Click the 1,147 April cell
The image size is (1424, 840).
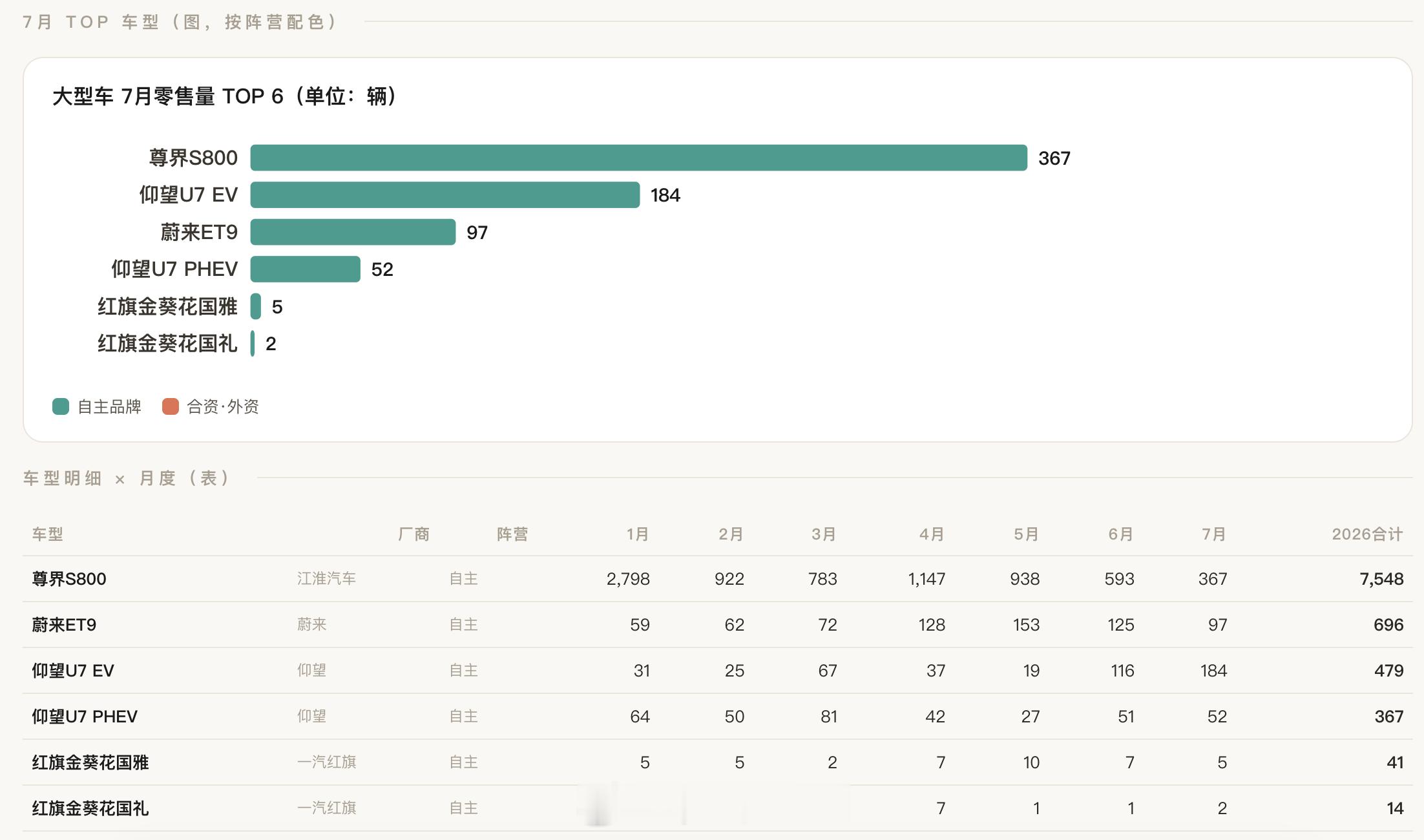coord(927,579)
